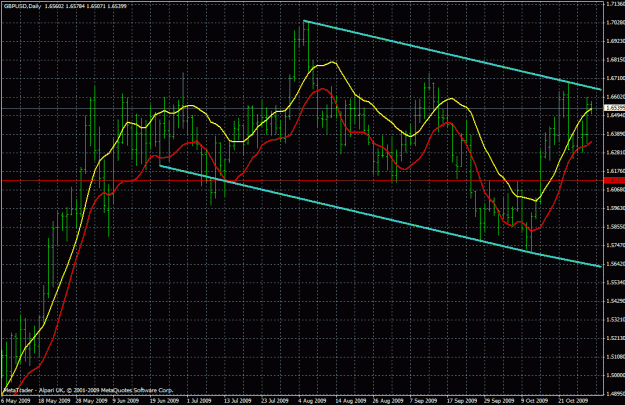The width and height of the screenshot is (625, 405).
Task: Click the 28 May 2009 date label
Action: click(x=91, y=400)
